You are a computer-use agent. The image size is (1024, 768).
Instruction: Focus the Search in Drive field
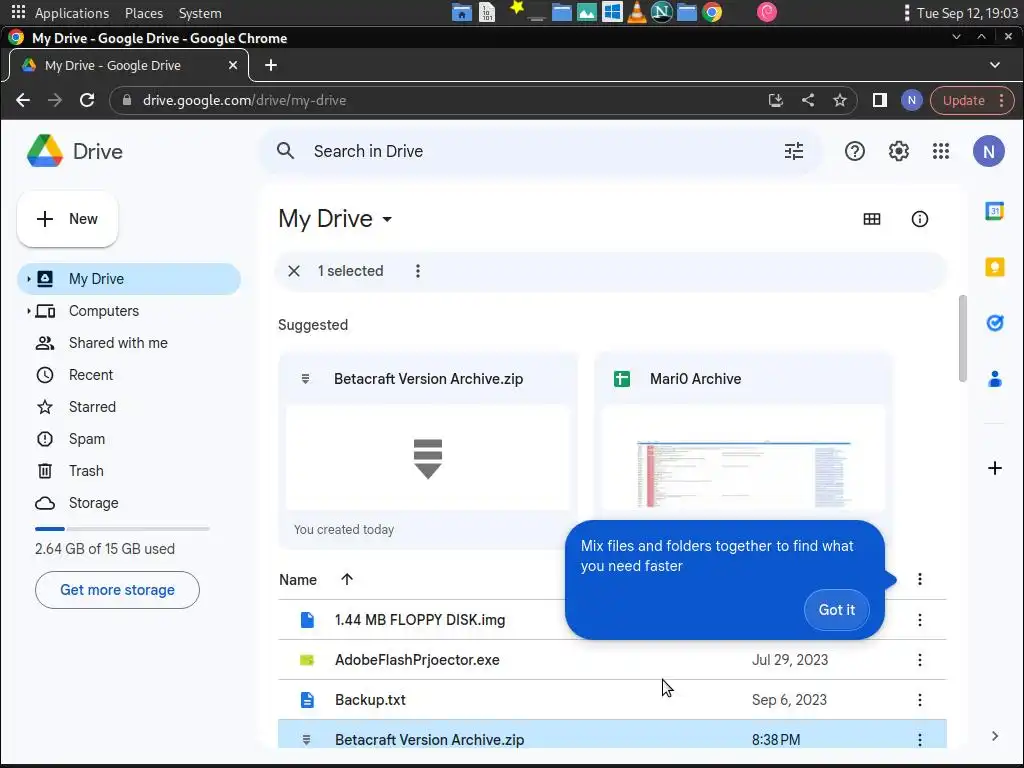(539, 152)
